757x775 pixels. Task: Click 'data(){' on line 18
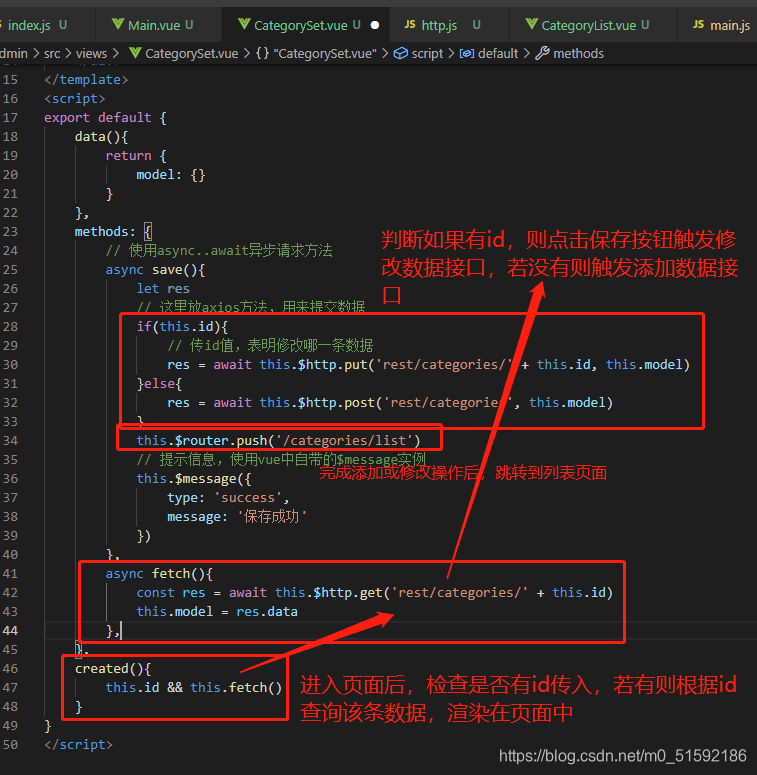click(101, 137)
